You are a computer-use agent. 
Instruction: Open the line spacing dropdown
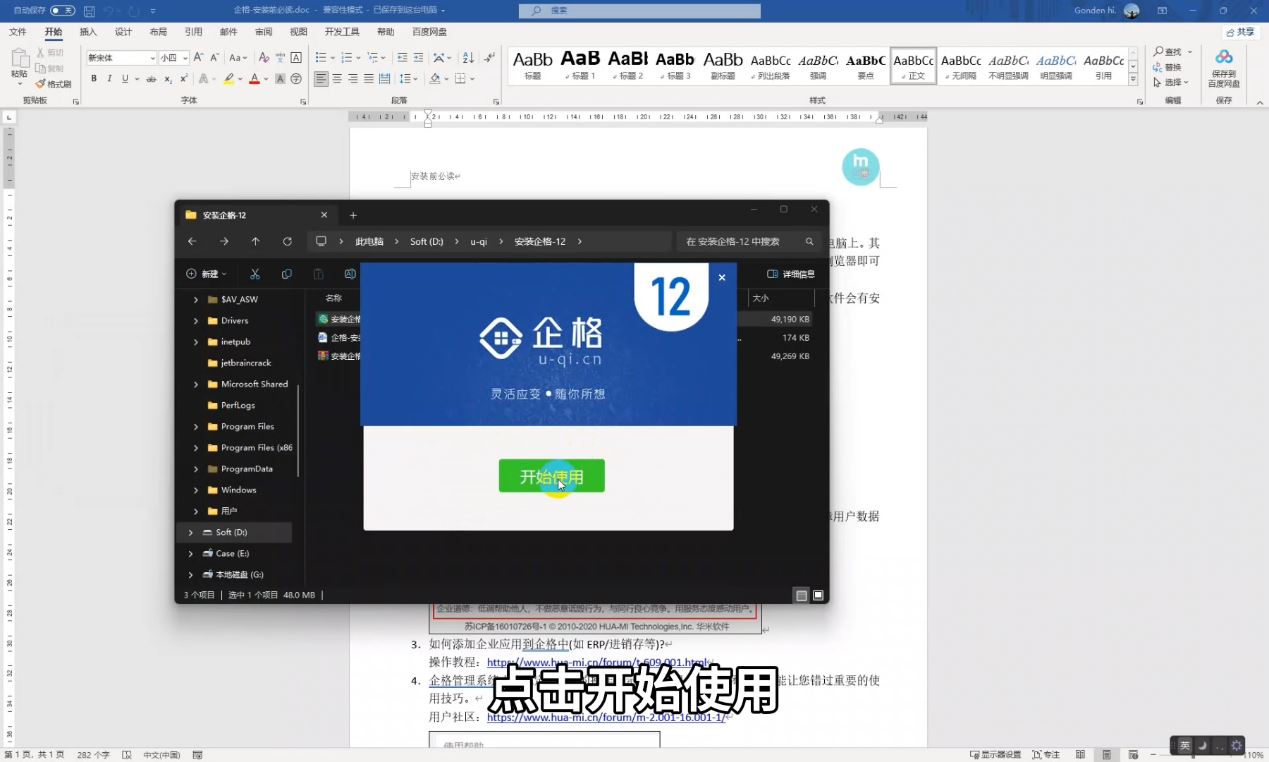[416, 79]
